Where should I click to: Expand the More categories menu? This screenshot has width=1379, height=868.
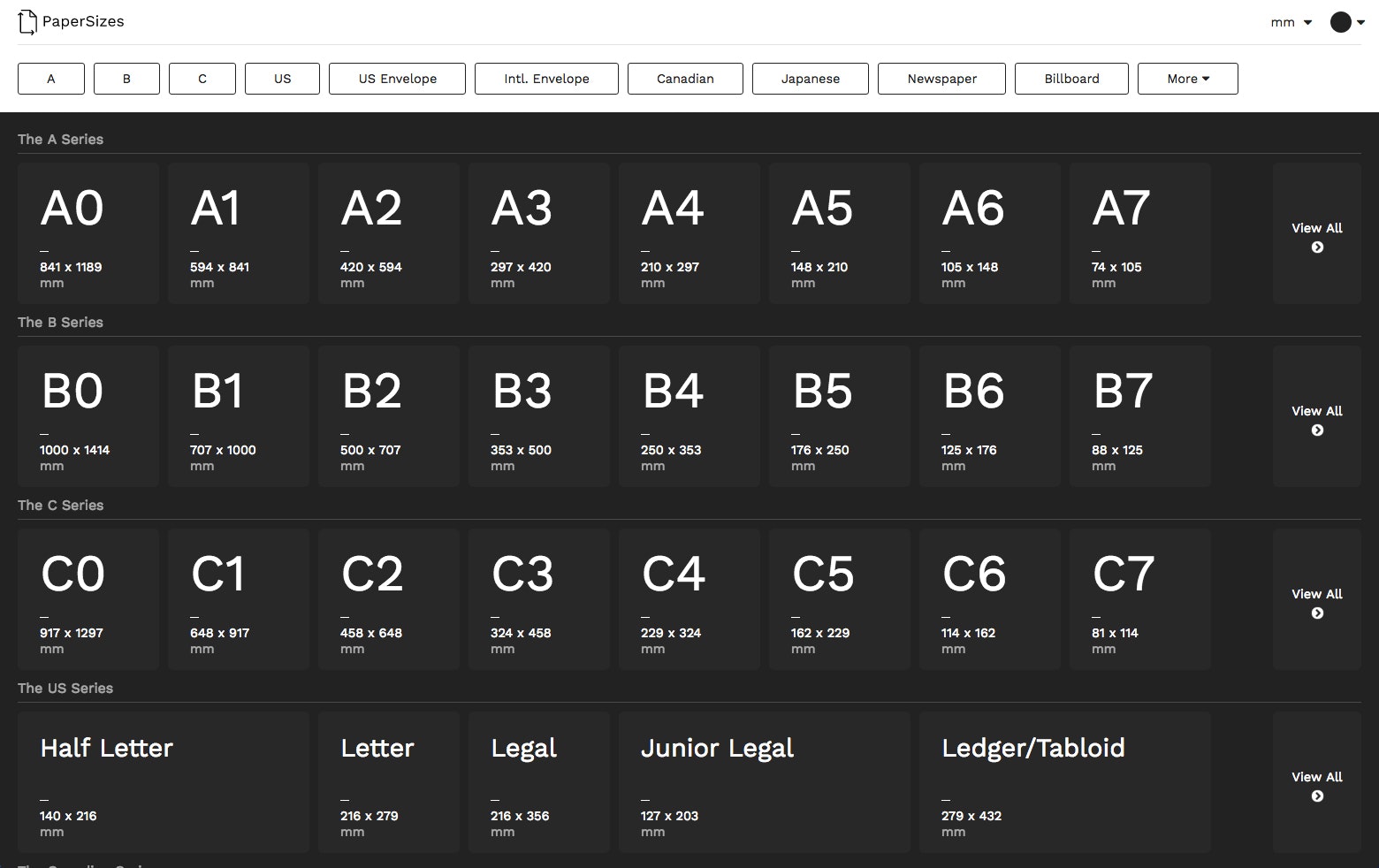[1187, 79]
